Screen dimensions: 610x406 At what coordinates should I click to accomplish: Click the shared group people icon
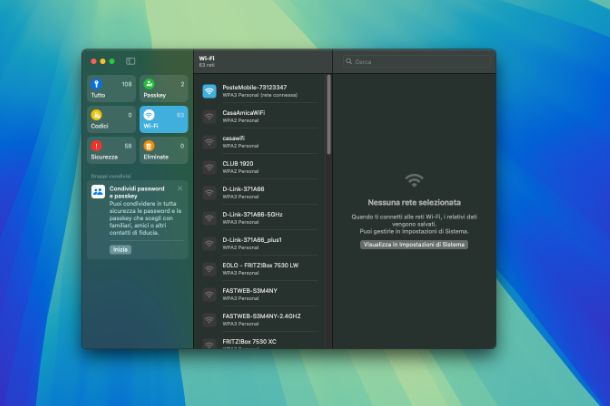98,192
